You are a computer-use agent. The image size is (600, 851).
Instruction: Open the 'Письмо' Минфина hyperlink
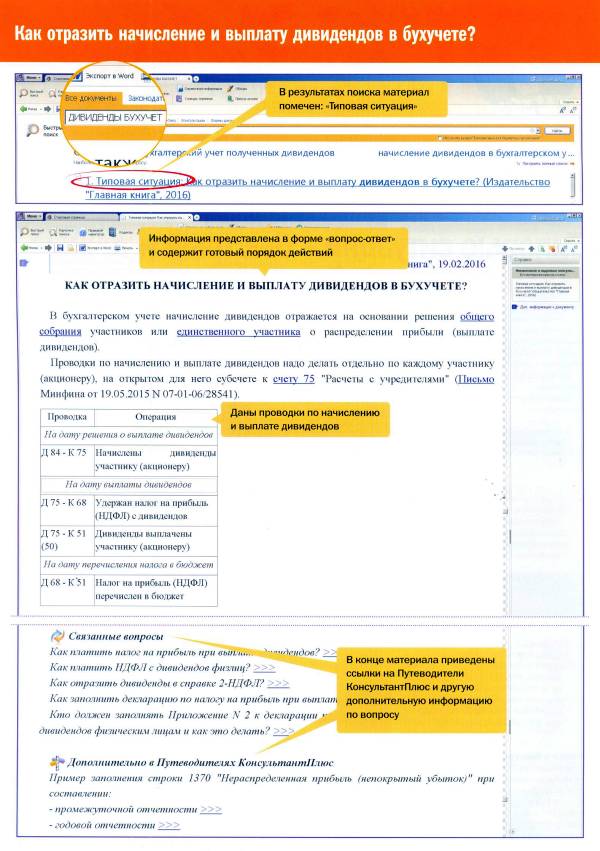[476, 379]
